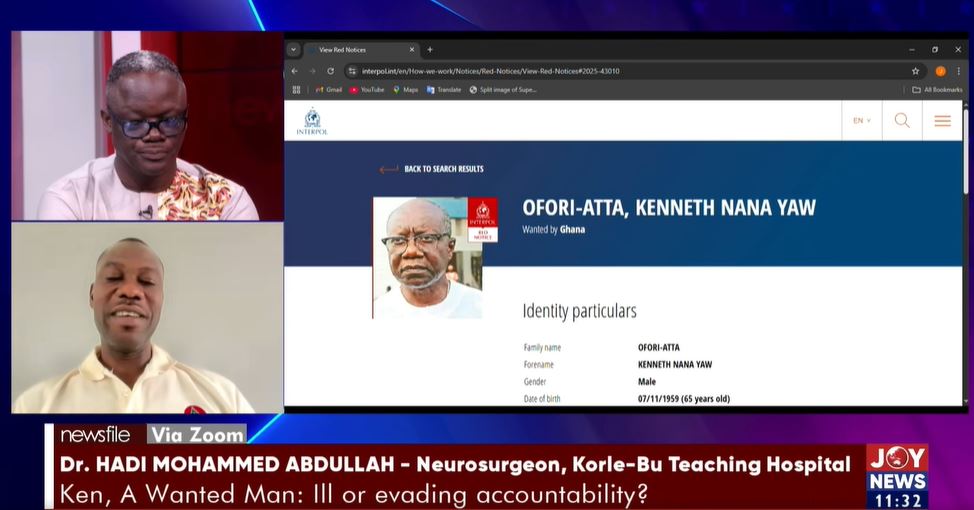Select the View Red Notices tab
The image size is (974, 510).
pyautogui.click(x=355, y=49)
